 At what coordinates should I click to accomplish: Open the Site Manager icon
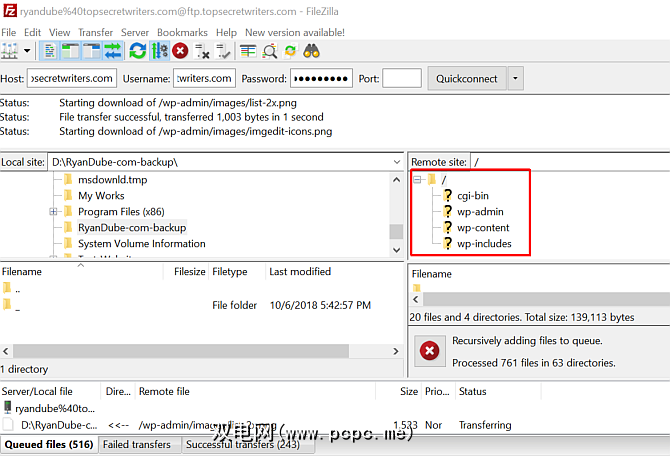click(9, 51)
